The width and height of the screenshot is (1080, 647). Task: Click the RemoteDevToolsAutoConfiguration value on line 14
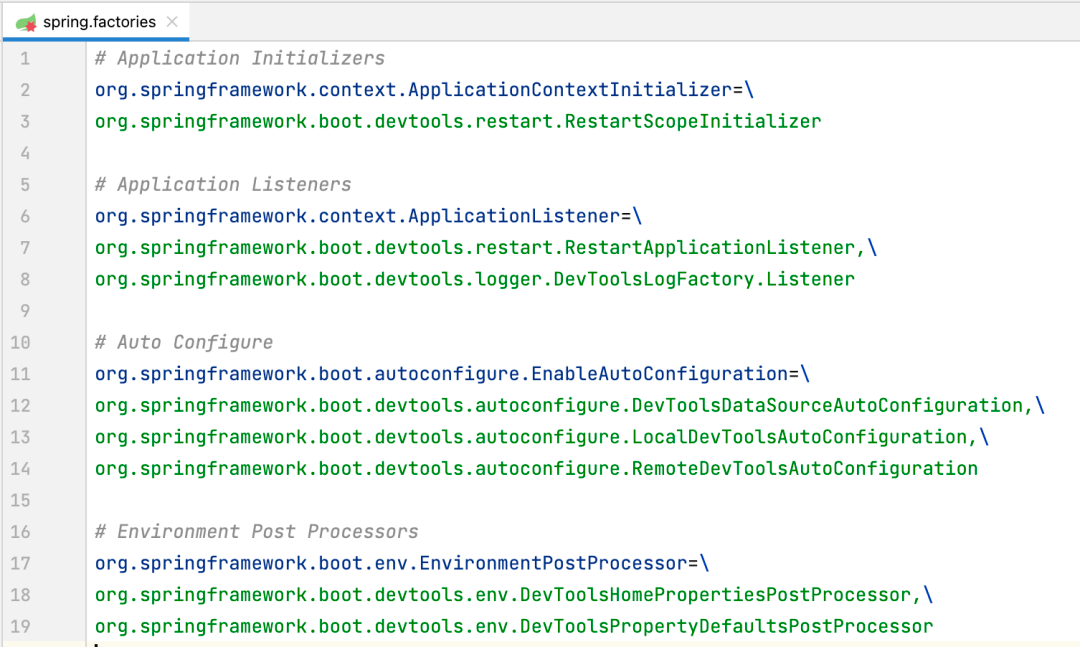pyautogui.click(x=537, y=469)
